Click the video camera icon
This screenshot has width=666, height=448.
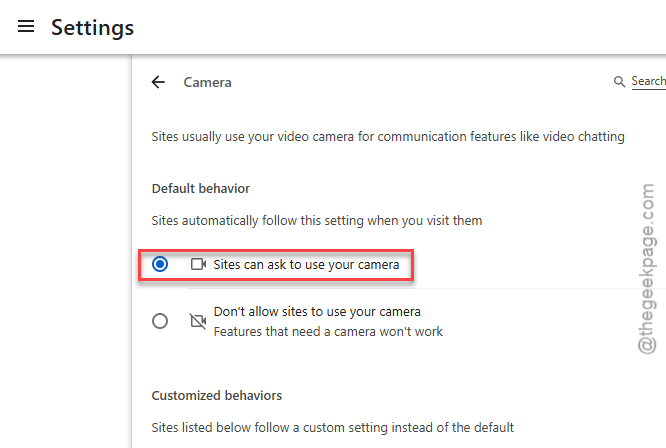(198, 264)
